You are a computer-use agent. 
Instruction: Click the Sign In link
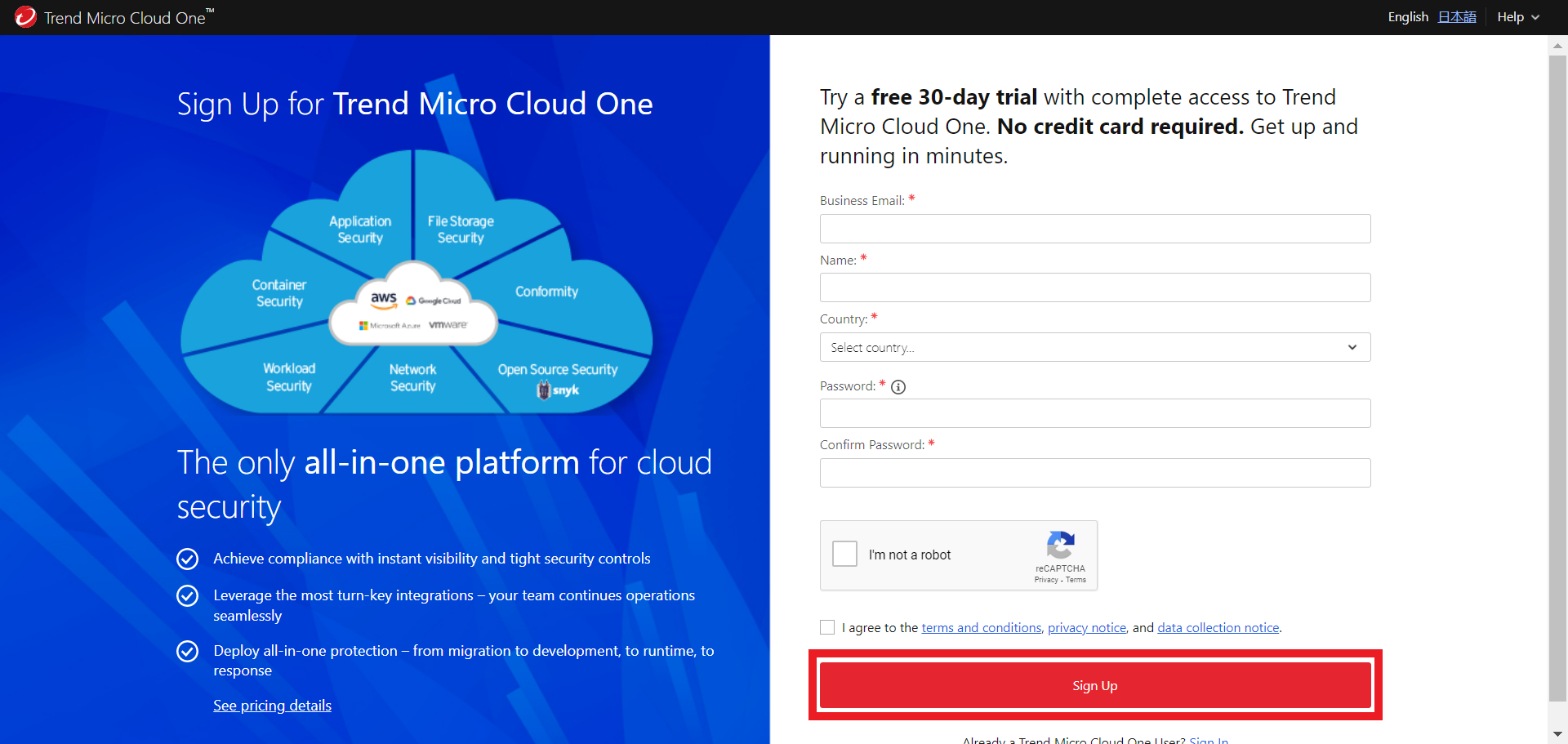coord(1209,740)
